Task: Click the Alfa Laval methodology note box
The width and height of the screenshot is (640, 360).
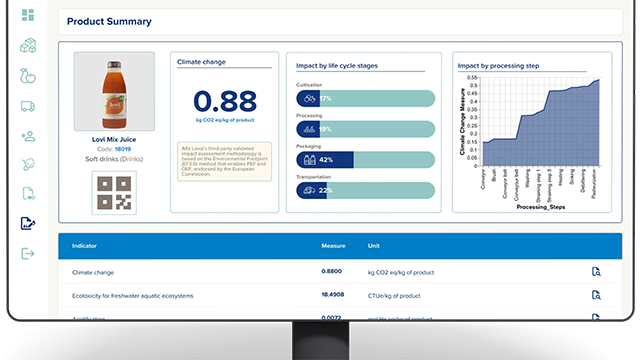Action: 224,161
